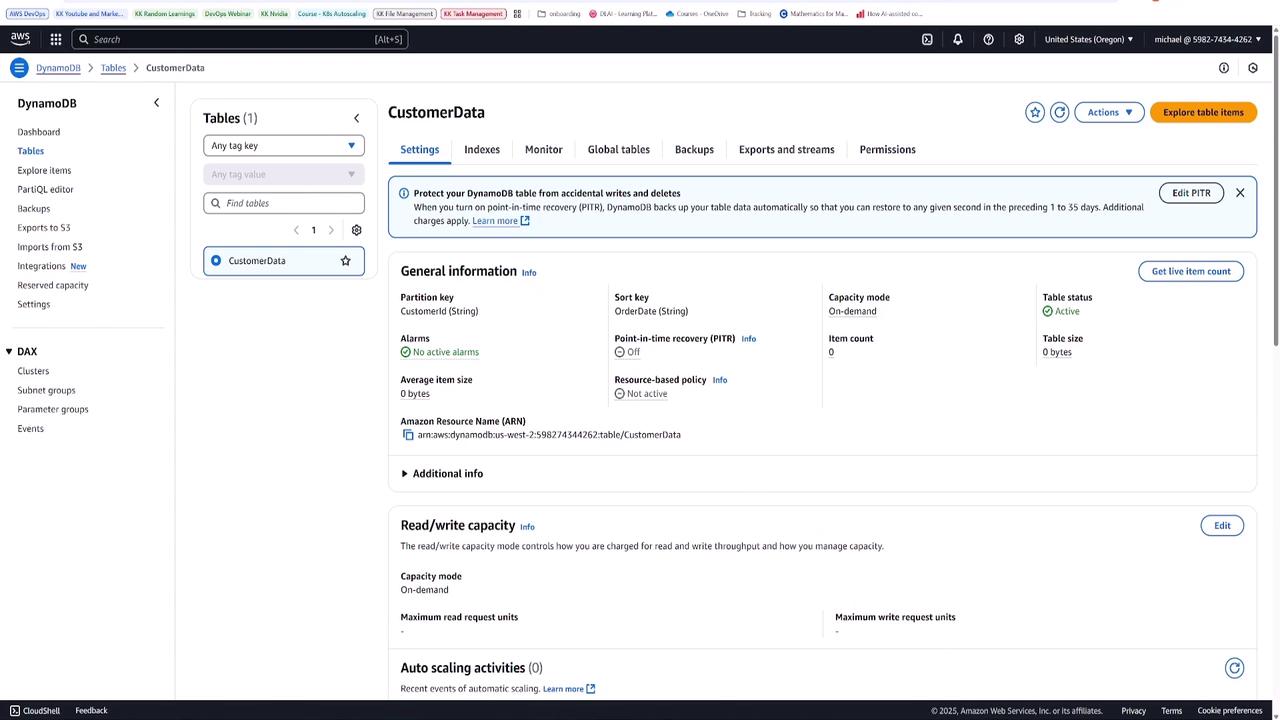1280x720 pixels.
Task: Collapse the DAX section in sidebar
Action: tap(9, 352)
